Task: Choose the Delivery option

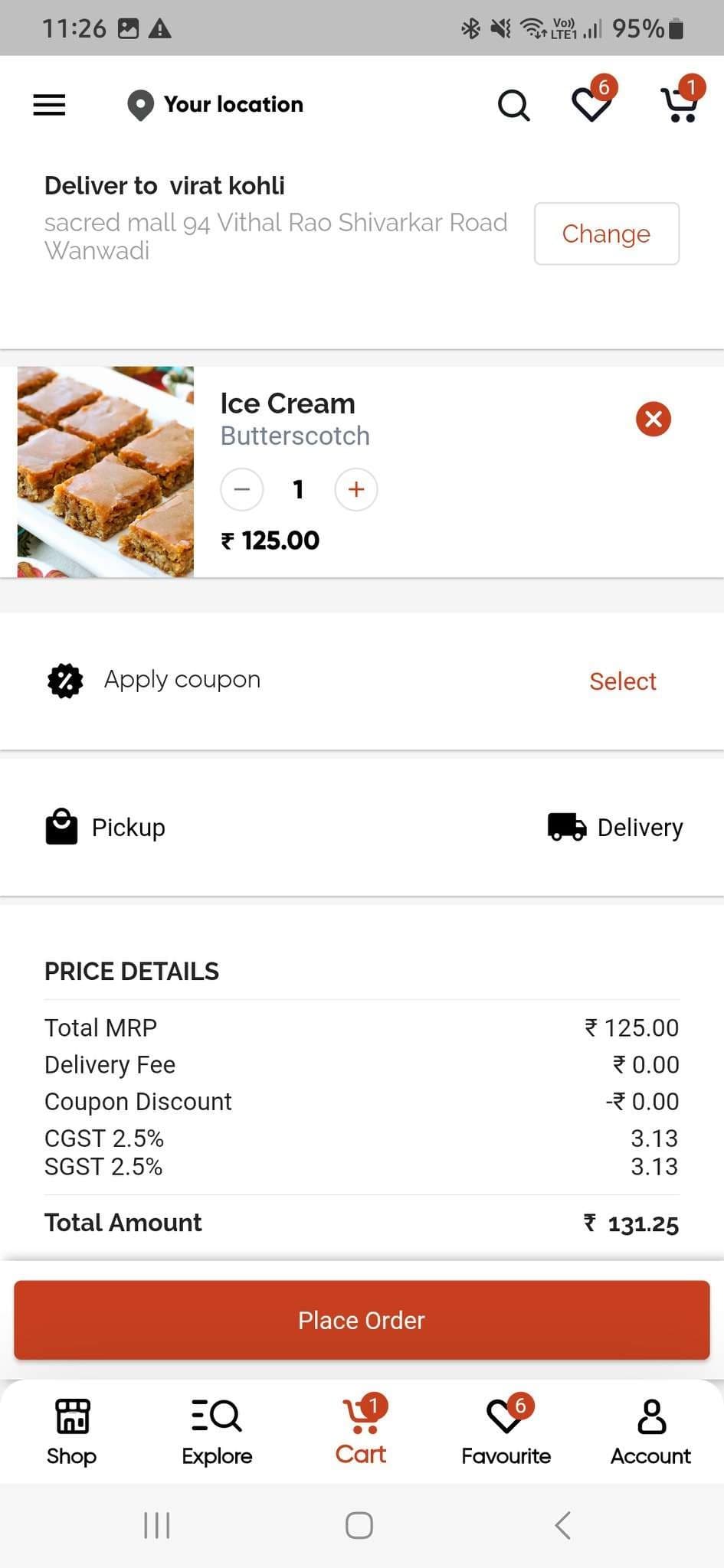Action: point(615,827)
